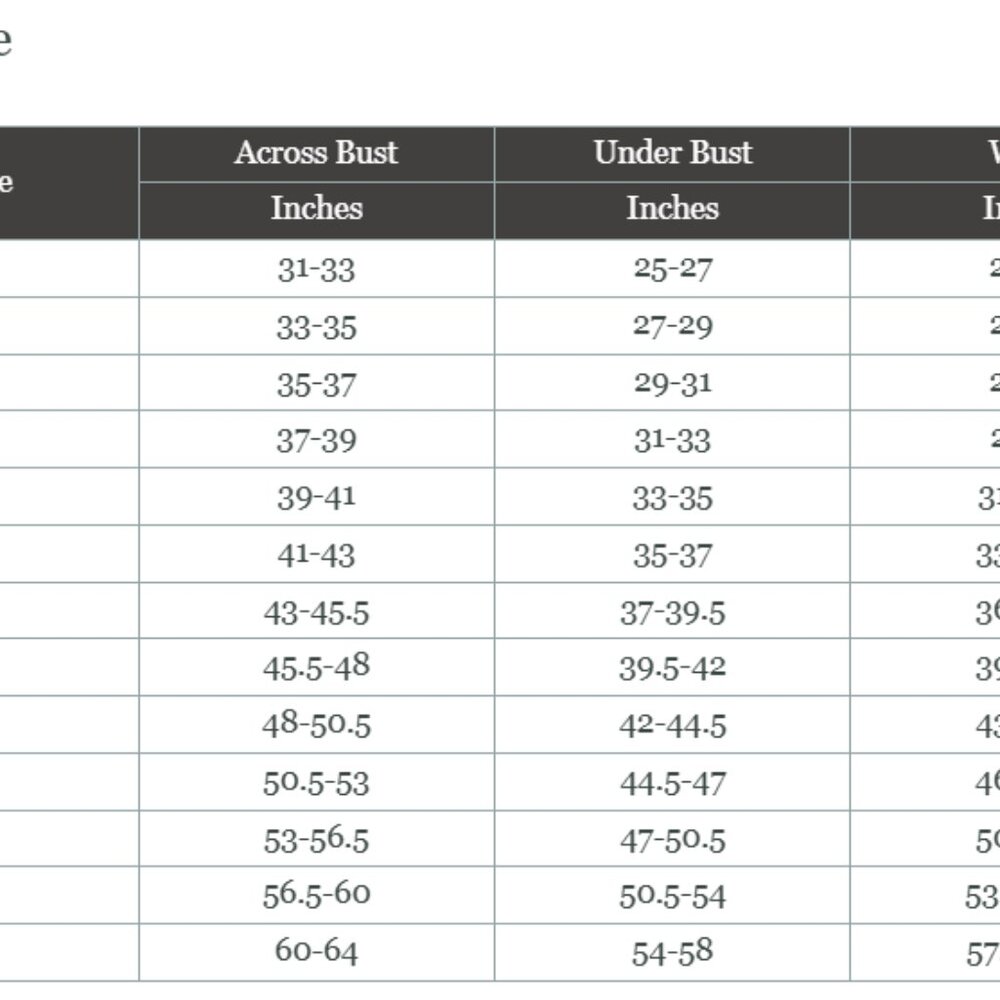Click the 29-31 Under Bust cell
This screenshot has width=1000, height=1000.
[x=672, y=383]
